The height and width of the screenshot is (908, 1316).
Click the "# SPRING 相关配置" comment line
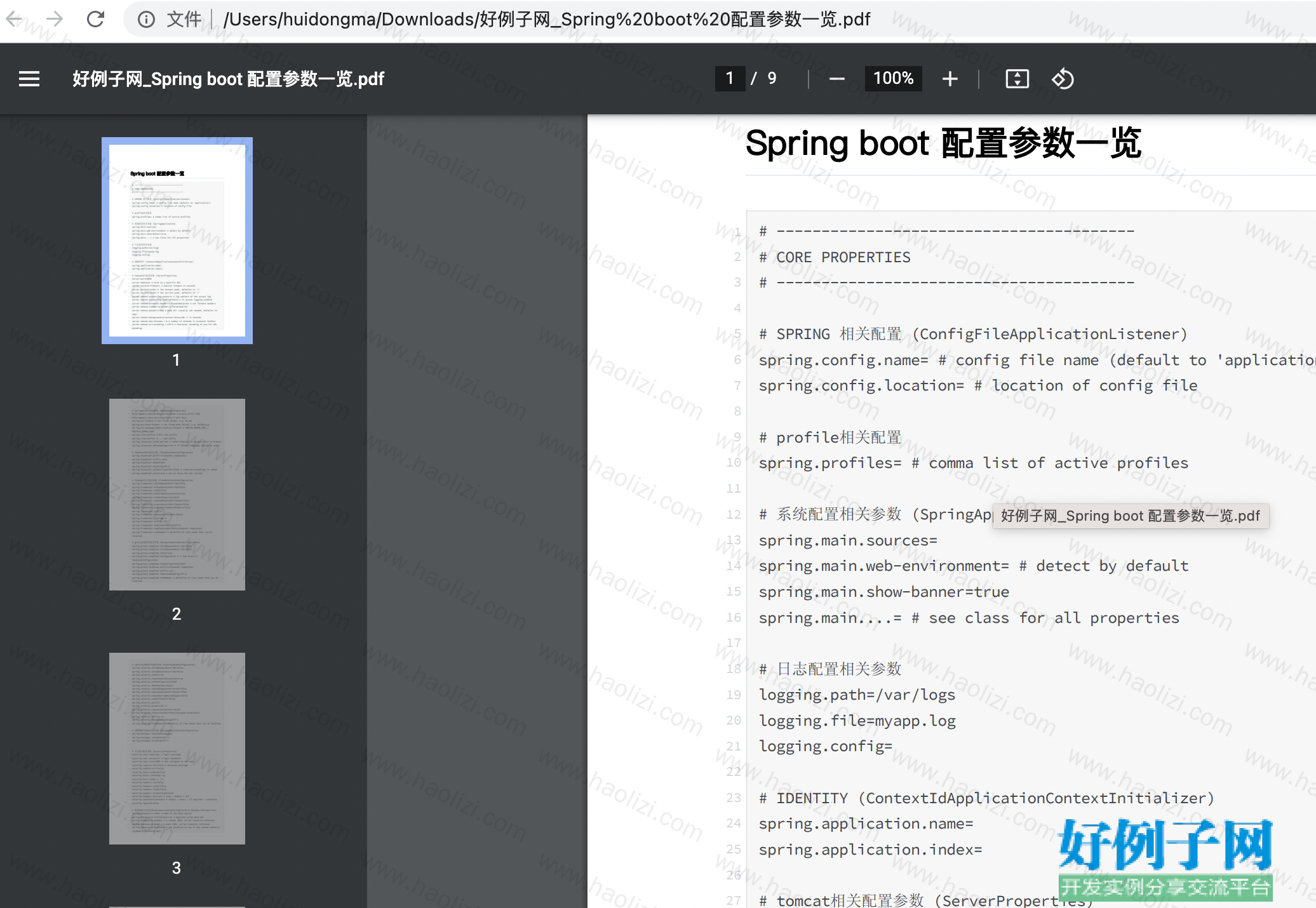point(973,334)
